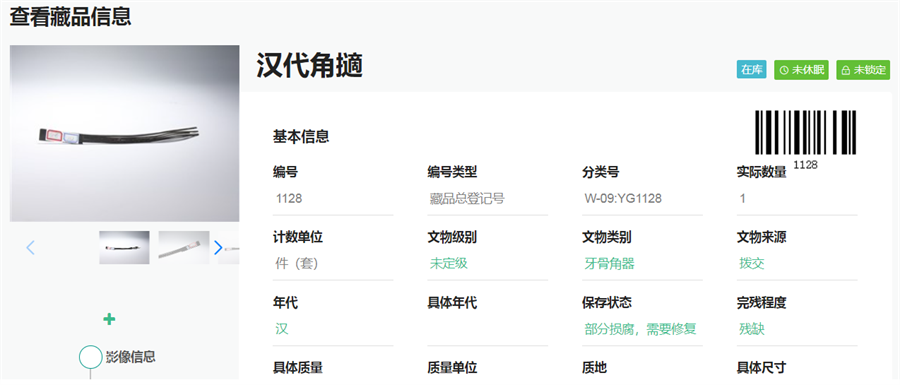This screenshot has height=385, width=900.
Task: Click the 影像信息 label
Action: coord(131,357)
